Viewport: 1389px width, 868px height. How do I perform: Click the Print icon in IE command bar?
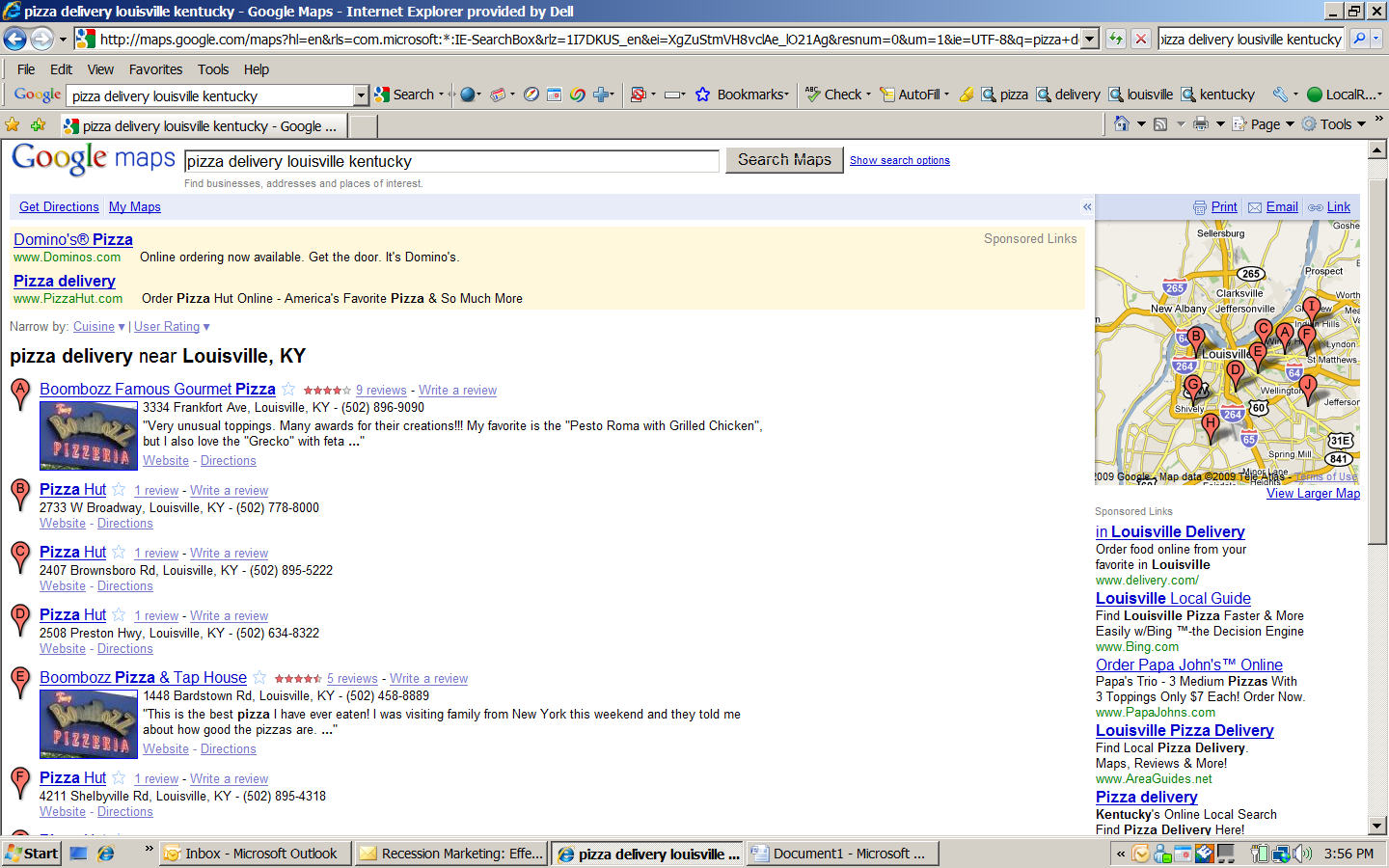pyautogui.click(x=1200, y=124)
